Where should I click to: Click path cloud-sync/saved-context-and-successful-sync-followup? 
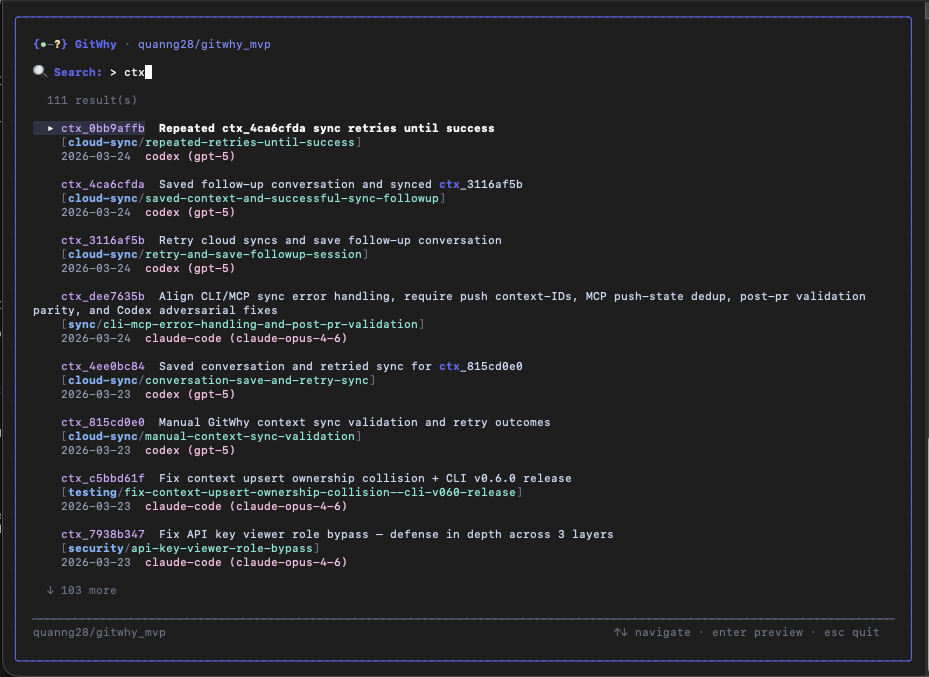[253, 198]
